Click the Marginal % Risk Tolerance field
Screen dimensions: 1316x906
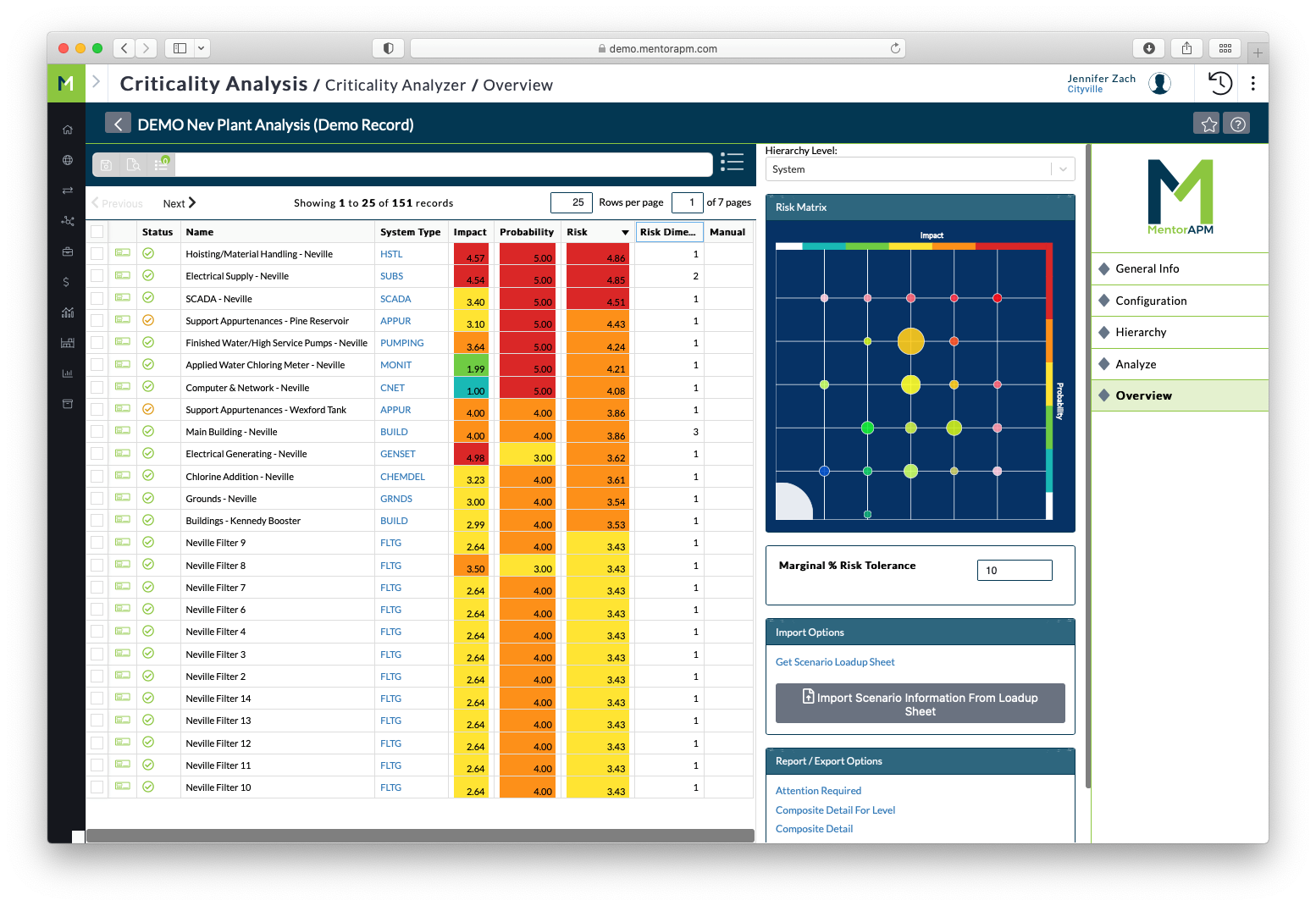coord(1014,571)
